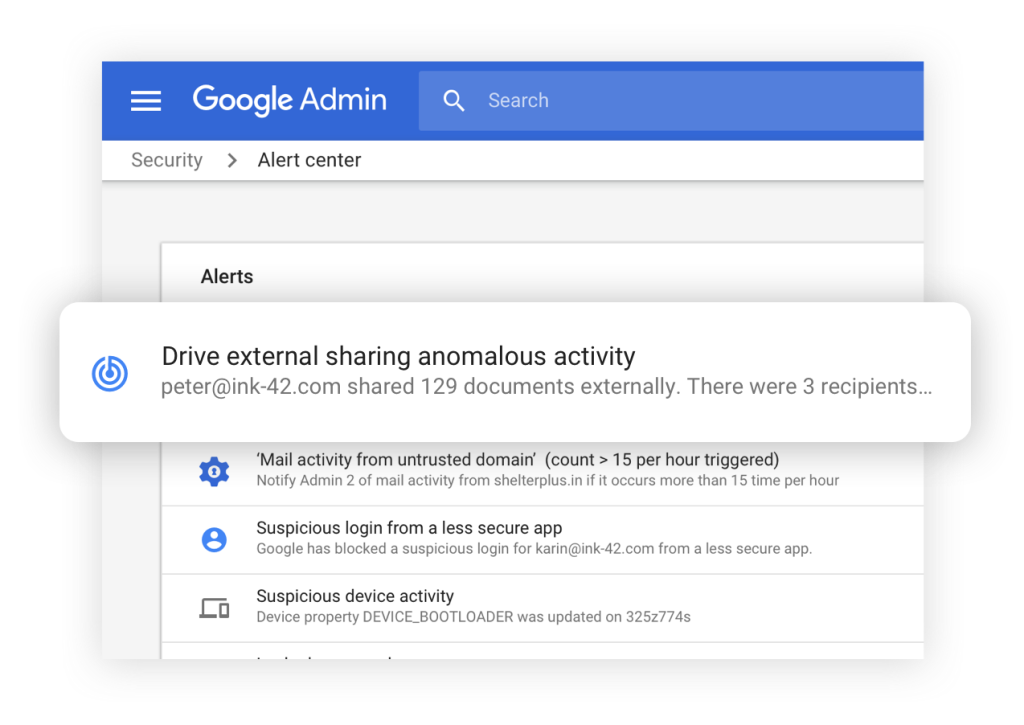Click the Alerts panel heading

(227, 276)
